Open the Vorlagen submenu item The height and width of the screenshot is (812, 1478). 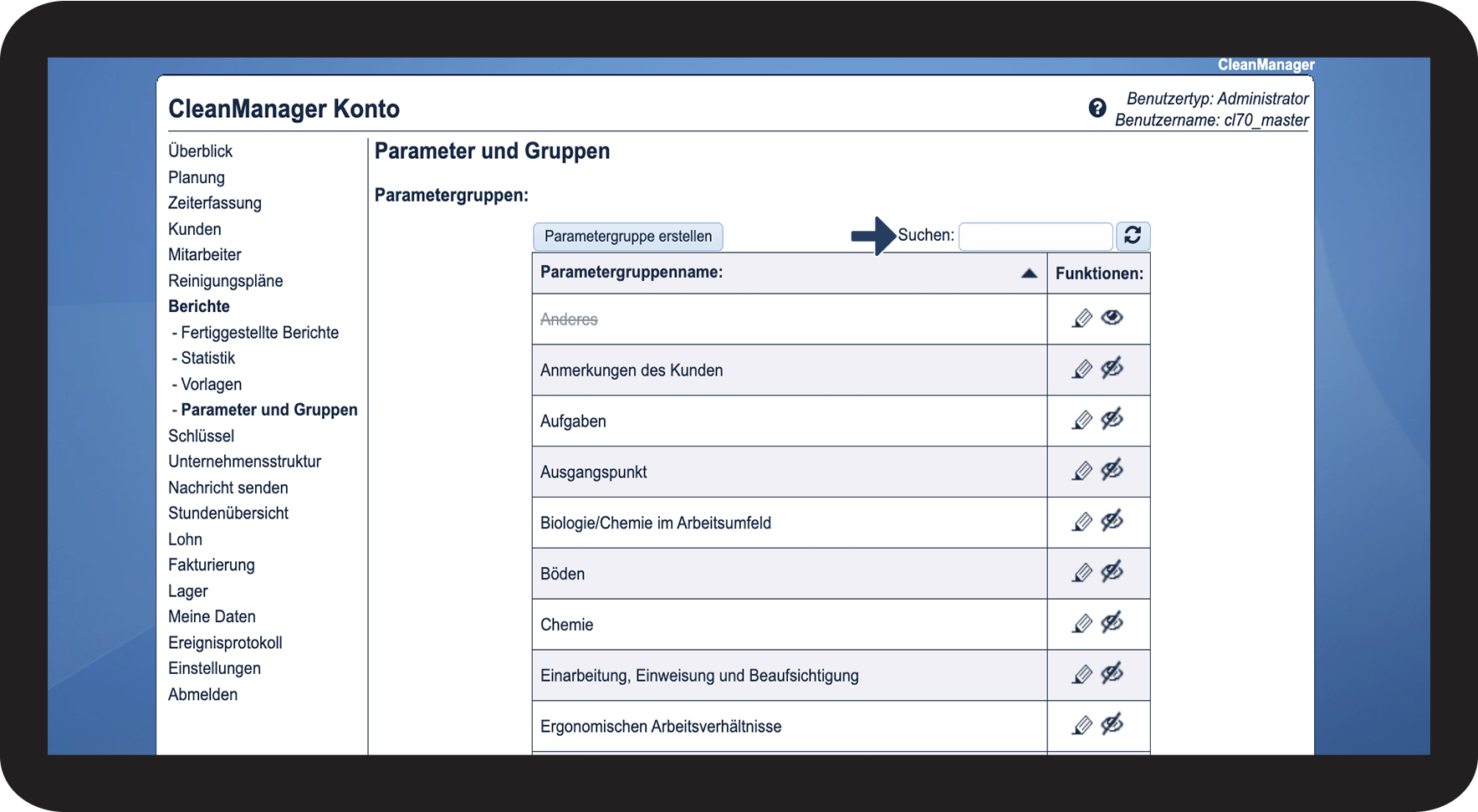(x=211, y=385)
